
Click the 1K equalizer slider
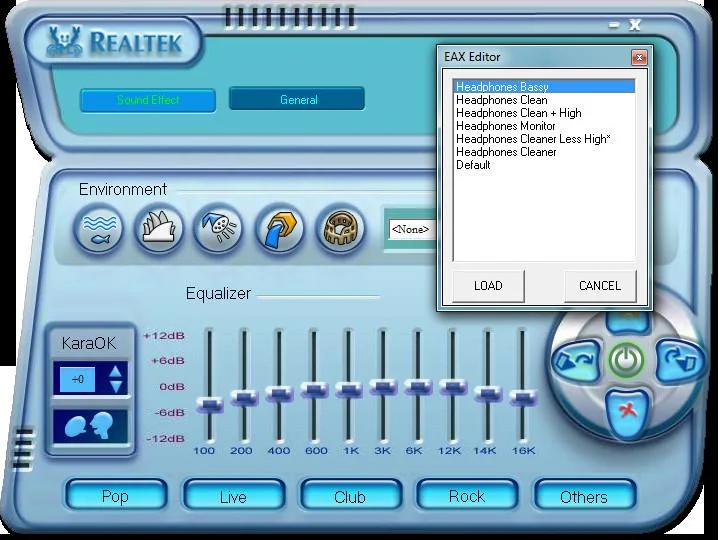coord(349,389)
